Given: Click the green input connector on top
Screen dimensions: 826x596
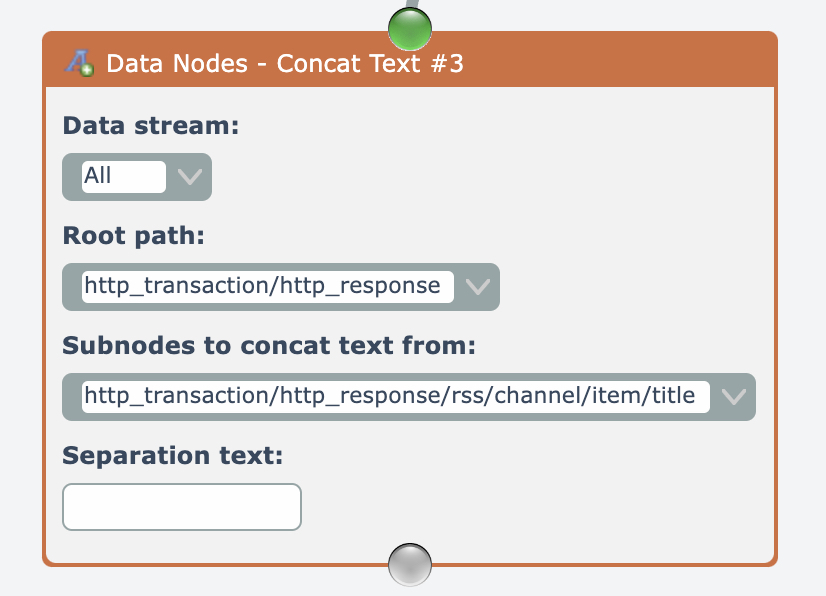Looking at the screenshot, I should coord(409,28).
